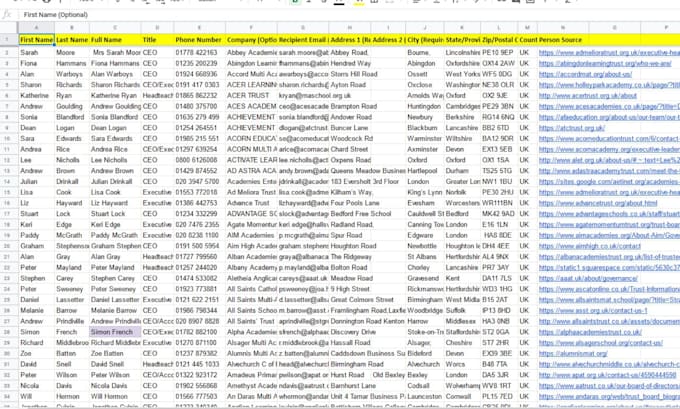The height and width of the screenshot is (409, 680).
Task: Select address cell 'Storrs Hill Road'
Action: [350, 74]
